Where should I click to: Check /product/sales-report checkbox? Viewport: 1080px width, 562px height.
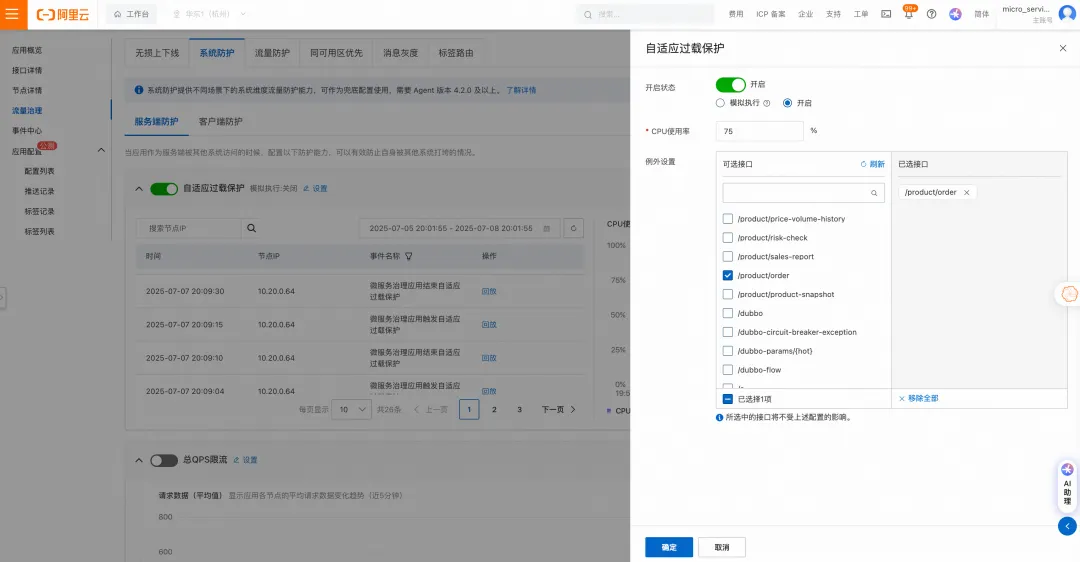(x=727, y=257)
